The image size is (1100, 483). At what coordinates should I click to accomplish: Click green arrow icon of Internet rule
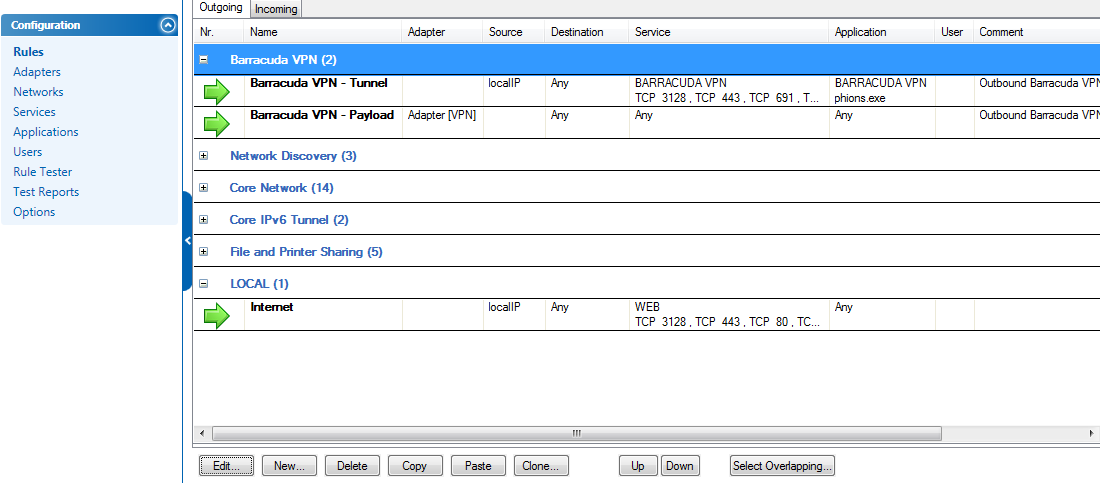[217, 316]
